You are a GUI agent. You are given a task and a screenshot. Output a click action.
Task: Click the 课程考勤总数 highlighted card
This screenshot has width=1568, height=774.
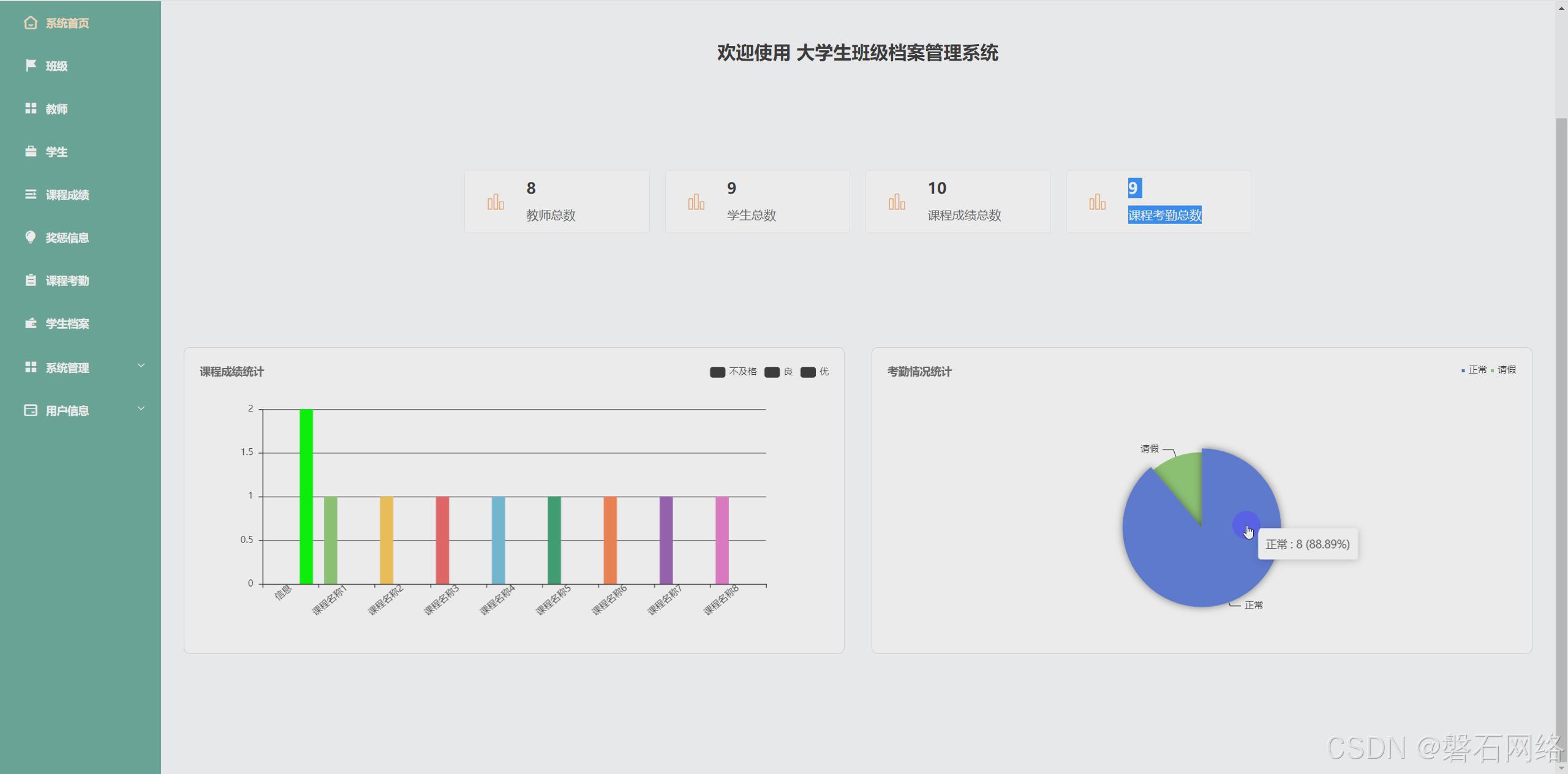click(1158, 201)
